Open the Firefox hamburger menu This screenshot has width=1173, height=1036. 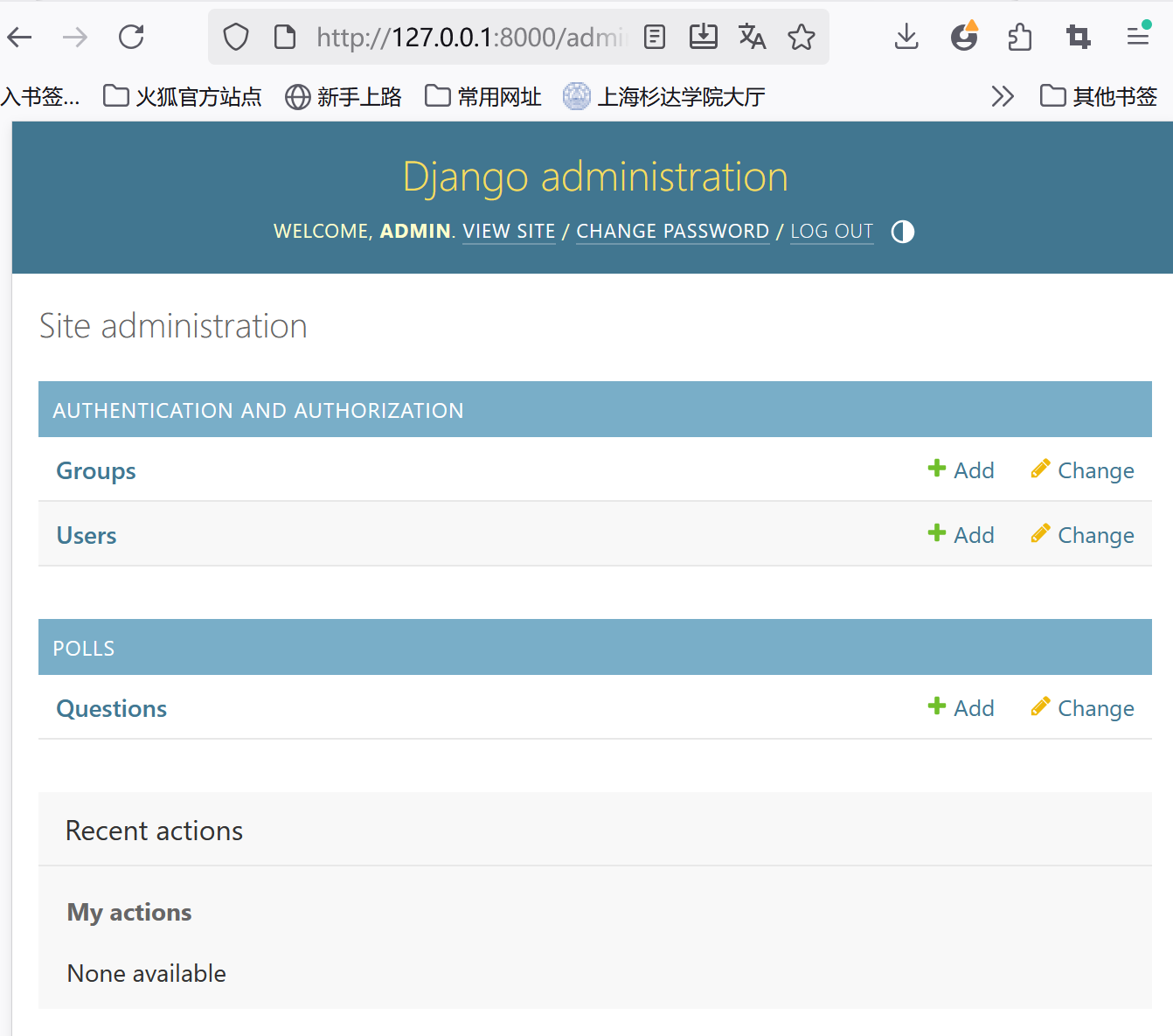coord(1138,37)
